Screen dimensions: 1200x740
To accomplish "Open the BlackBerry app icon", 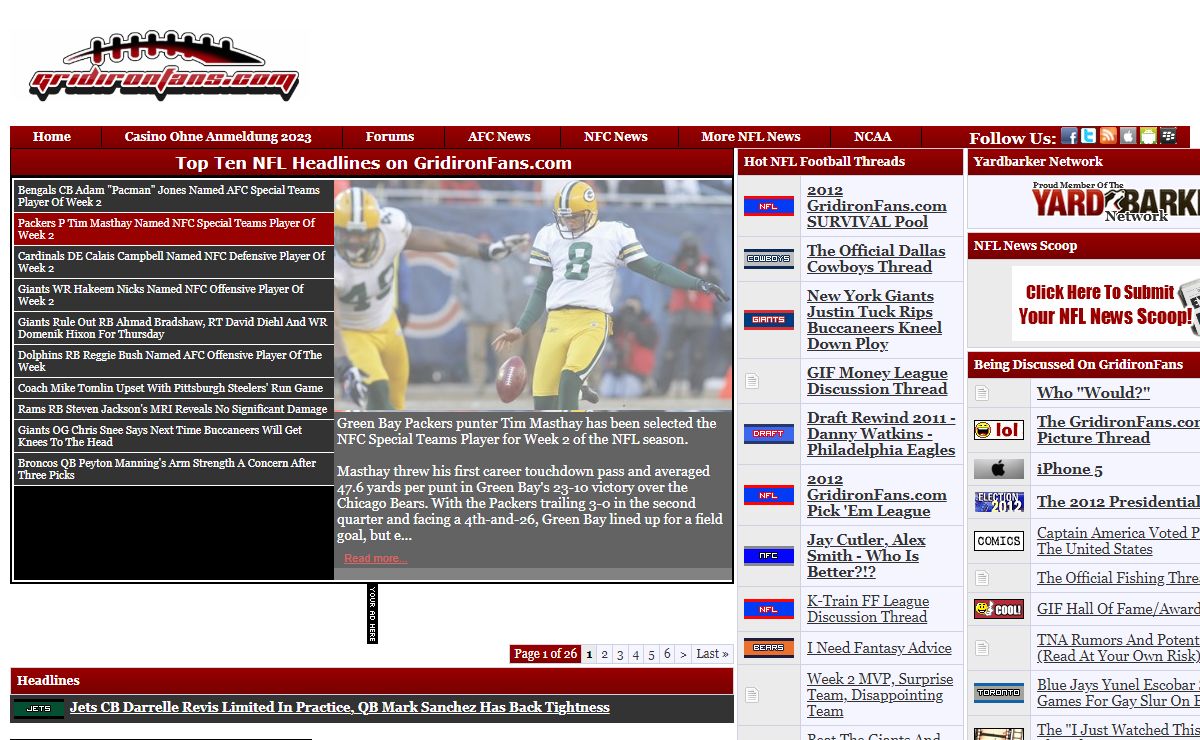I will [1168, 136].
